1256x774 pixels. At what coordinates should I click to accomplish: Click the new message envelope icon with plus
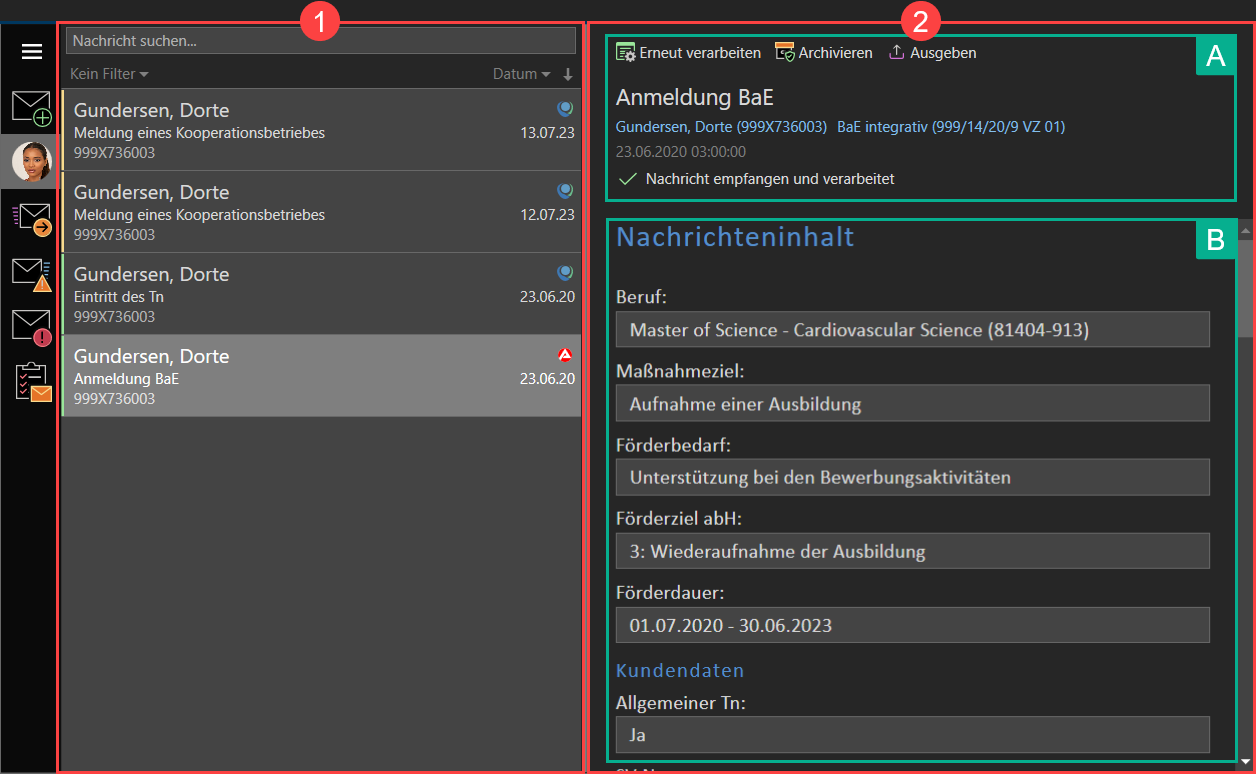coord(31,108)
